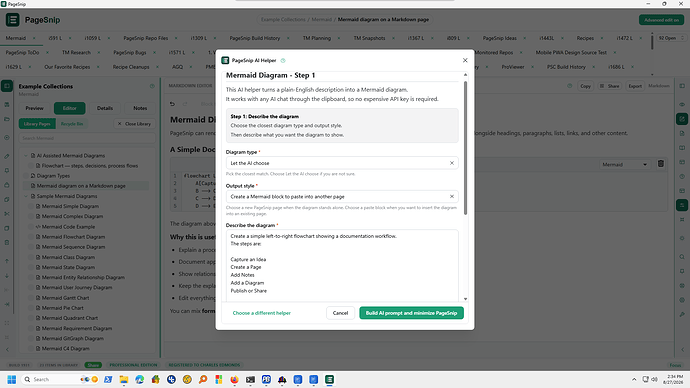Close the Mermaid tab
Image resolution: width=690 pixels, height=388 pixels.
(x=34, y=38)
